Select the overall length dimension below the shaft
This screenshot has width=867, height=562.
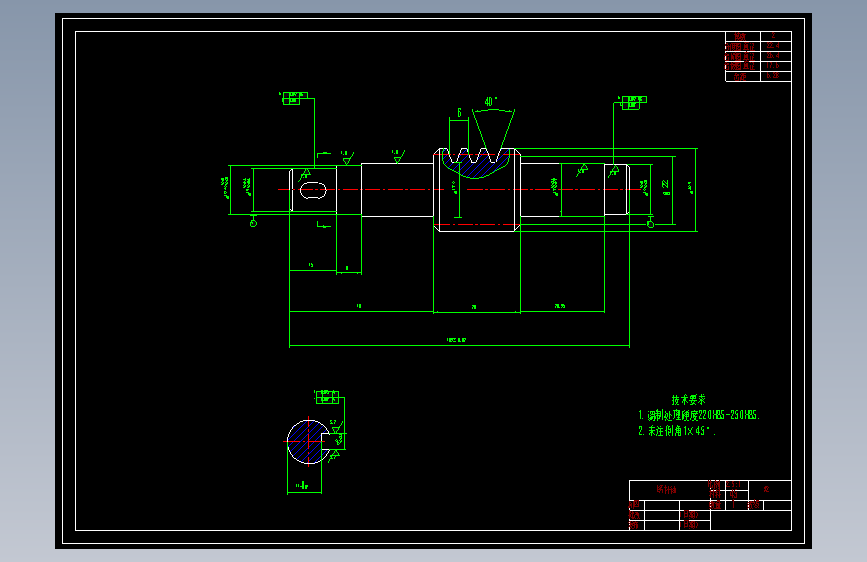pyautogui.click(x=456, y=340)
